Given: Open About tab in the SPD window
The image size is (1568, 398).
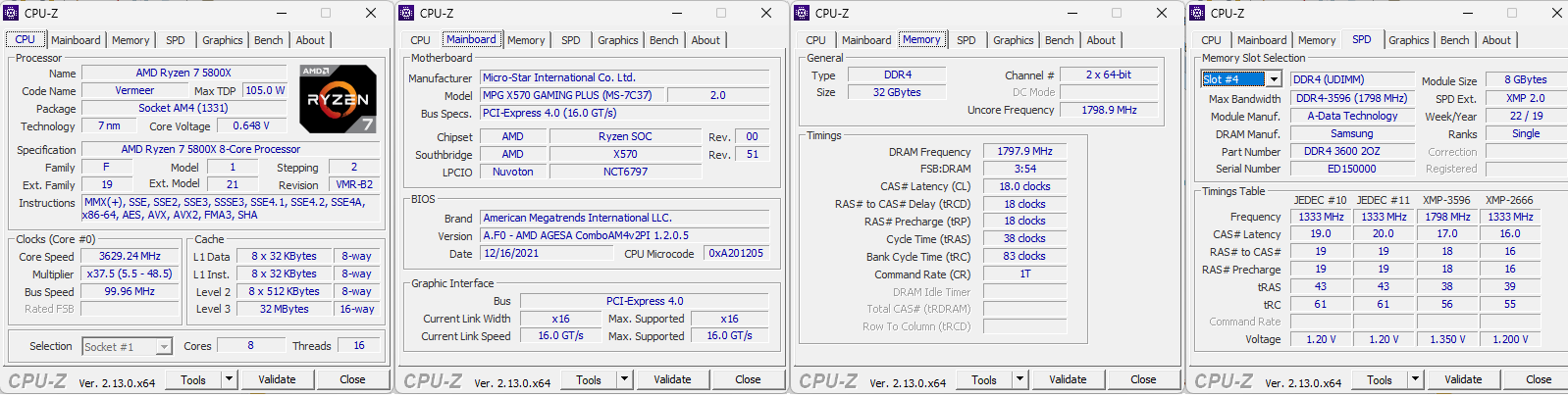Looking at the screenshot, I should [x=1496, y=40].
